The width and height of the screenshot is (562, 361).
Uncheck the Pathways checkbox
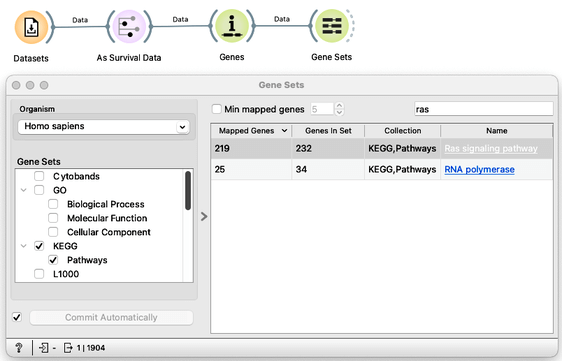pyautogui.click(x=53, y=260)
